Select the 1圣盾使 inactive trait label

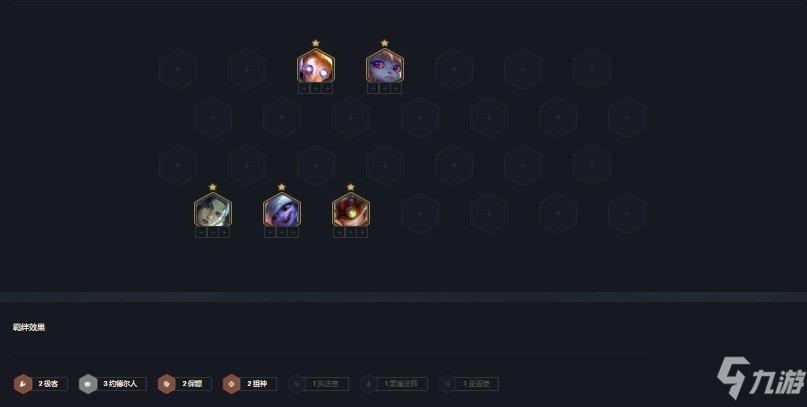coord(476,384)
